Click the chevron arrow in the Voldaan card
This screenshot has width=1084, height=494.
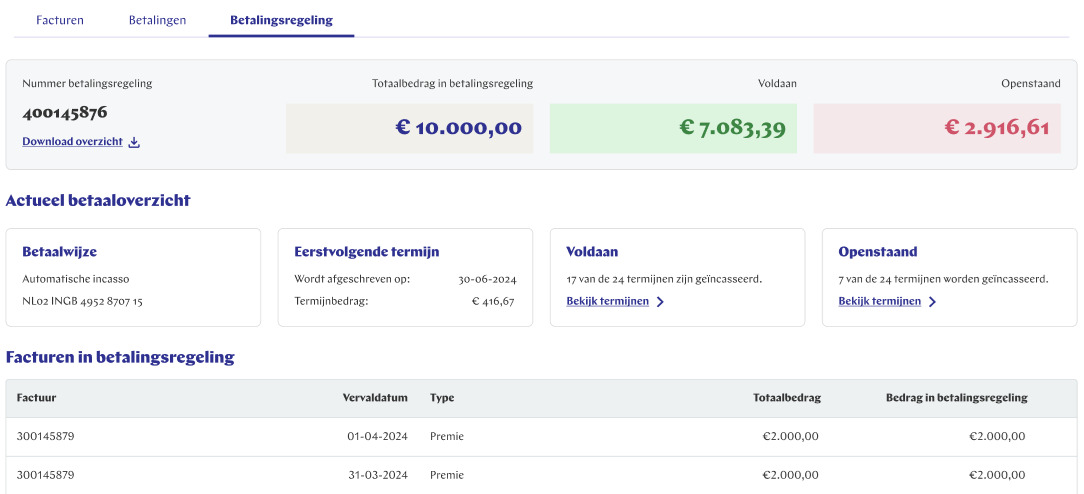tap(660, 302)
